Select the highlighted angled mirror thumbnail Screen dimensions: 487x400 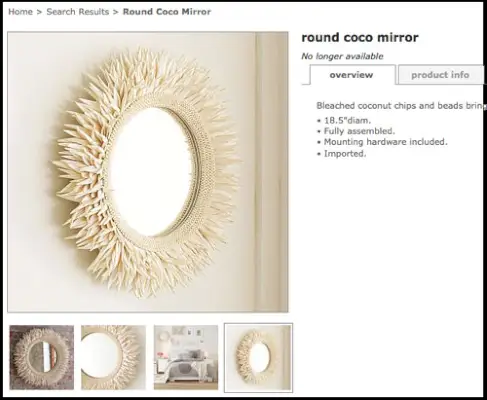258,357
